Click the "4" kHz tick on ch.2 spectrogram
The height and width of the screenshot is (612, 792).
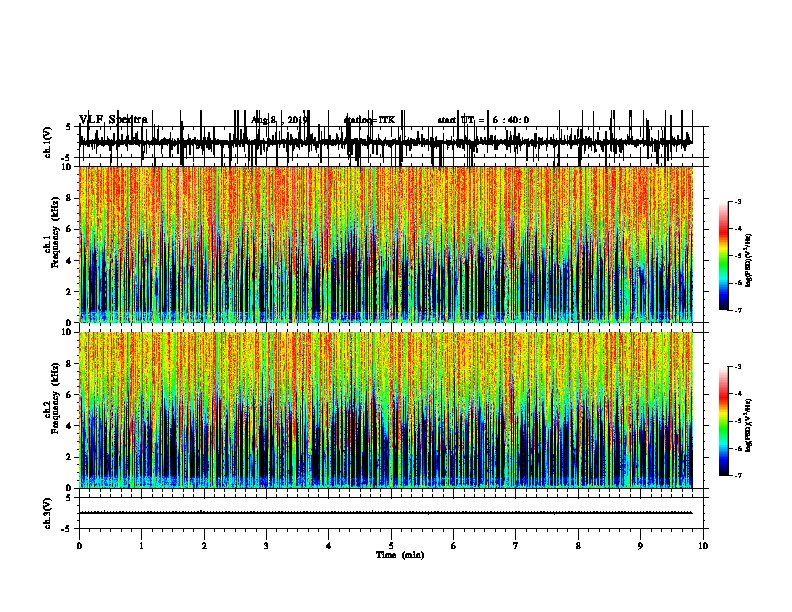tap(70, 426)
